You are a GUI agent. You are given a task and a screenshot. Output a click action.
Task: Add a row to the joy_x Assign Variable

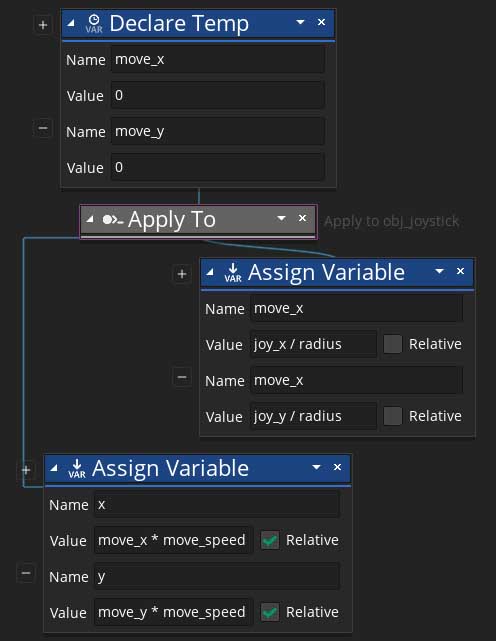[182, 274]
